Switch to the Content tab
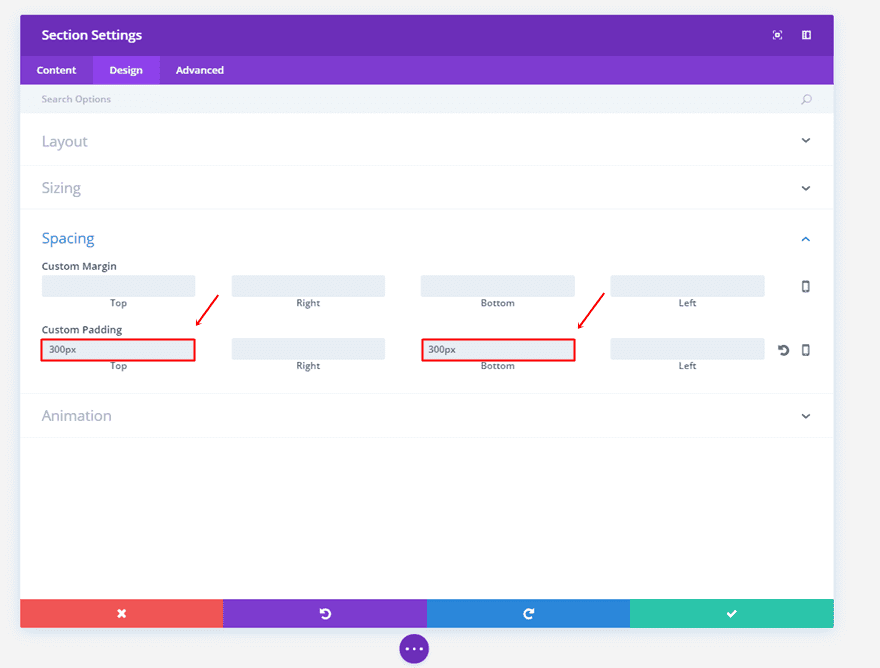880x668 pixels. (x=56, y=70)
